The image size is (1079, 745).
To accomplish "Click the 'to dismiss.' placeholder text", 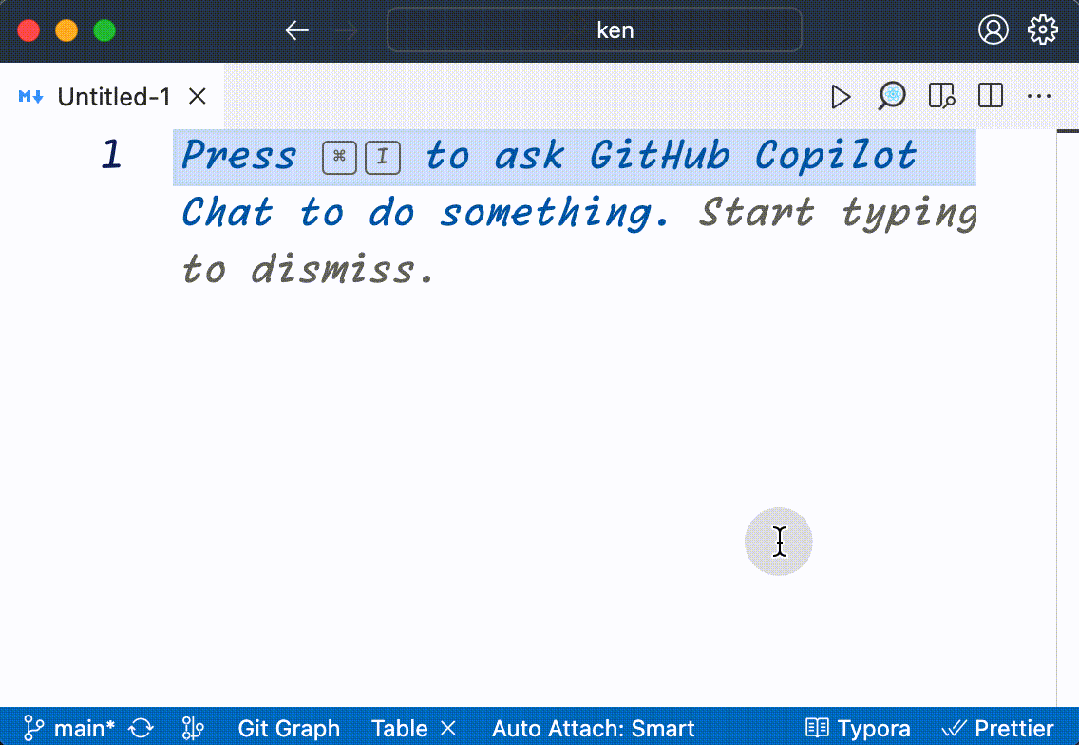I will coord(308,269).
